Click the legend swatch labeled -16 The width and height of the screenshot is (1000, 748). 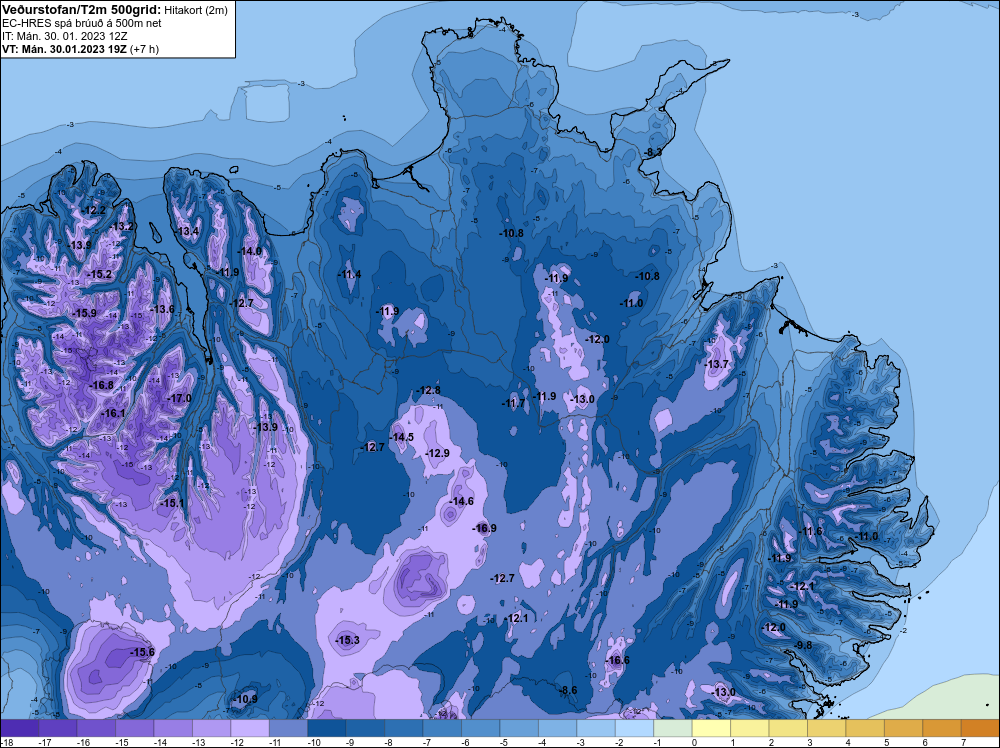[x=96, y=728]
